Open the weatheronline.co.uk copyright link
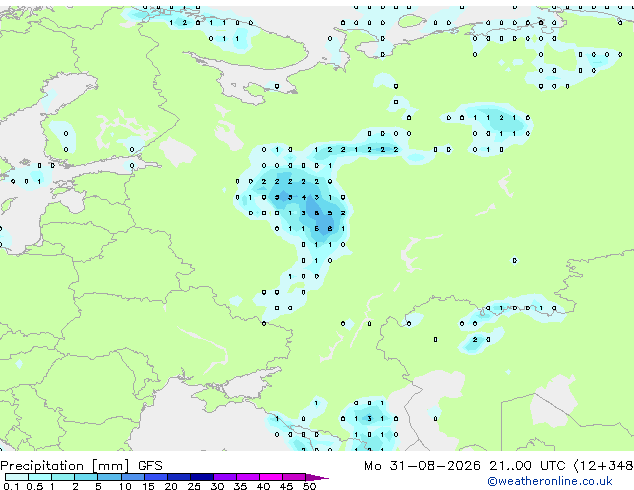634x490 pixels. click(x=550, y=481)
